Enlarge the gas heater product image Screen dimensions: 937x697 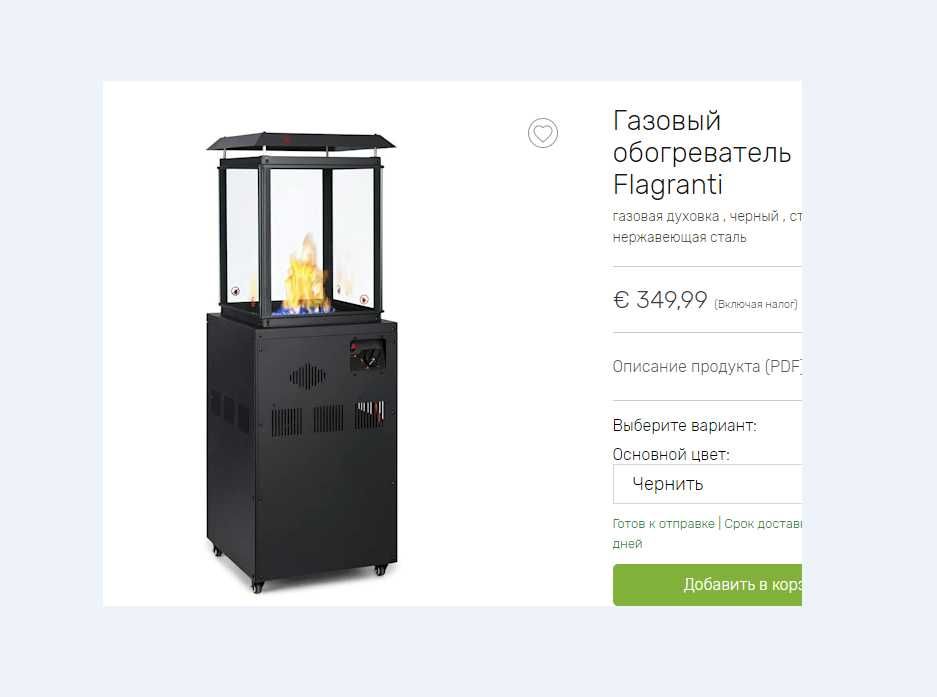[302, 362]
